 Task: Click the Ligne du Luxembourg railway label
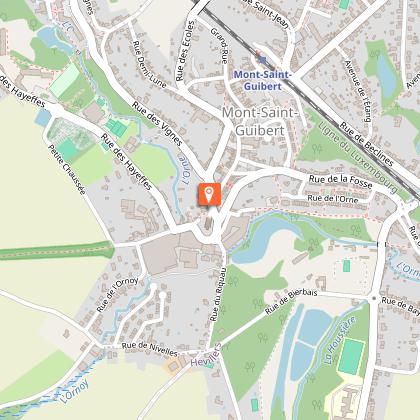(x=358, y=157)
